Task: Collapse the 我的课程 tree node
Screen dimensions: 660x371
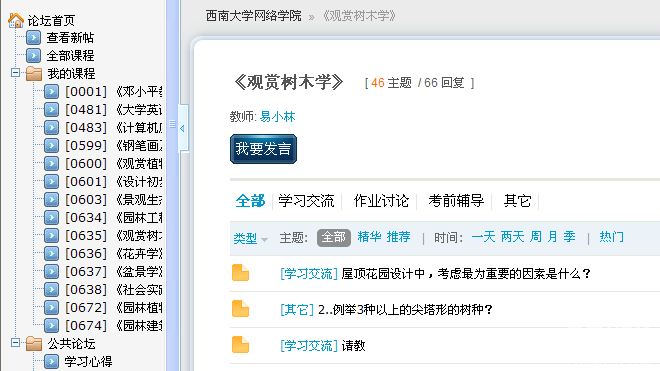Action: pyautogui.click(x=15, y=72)
